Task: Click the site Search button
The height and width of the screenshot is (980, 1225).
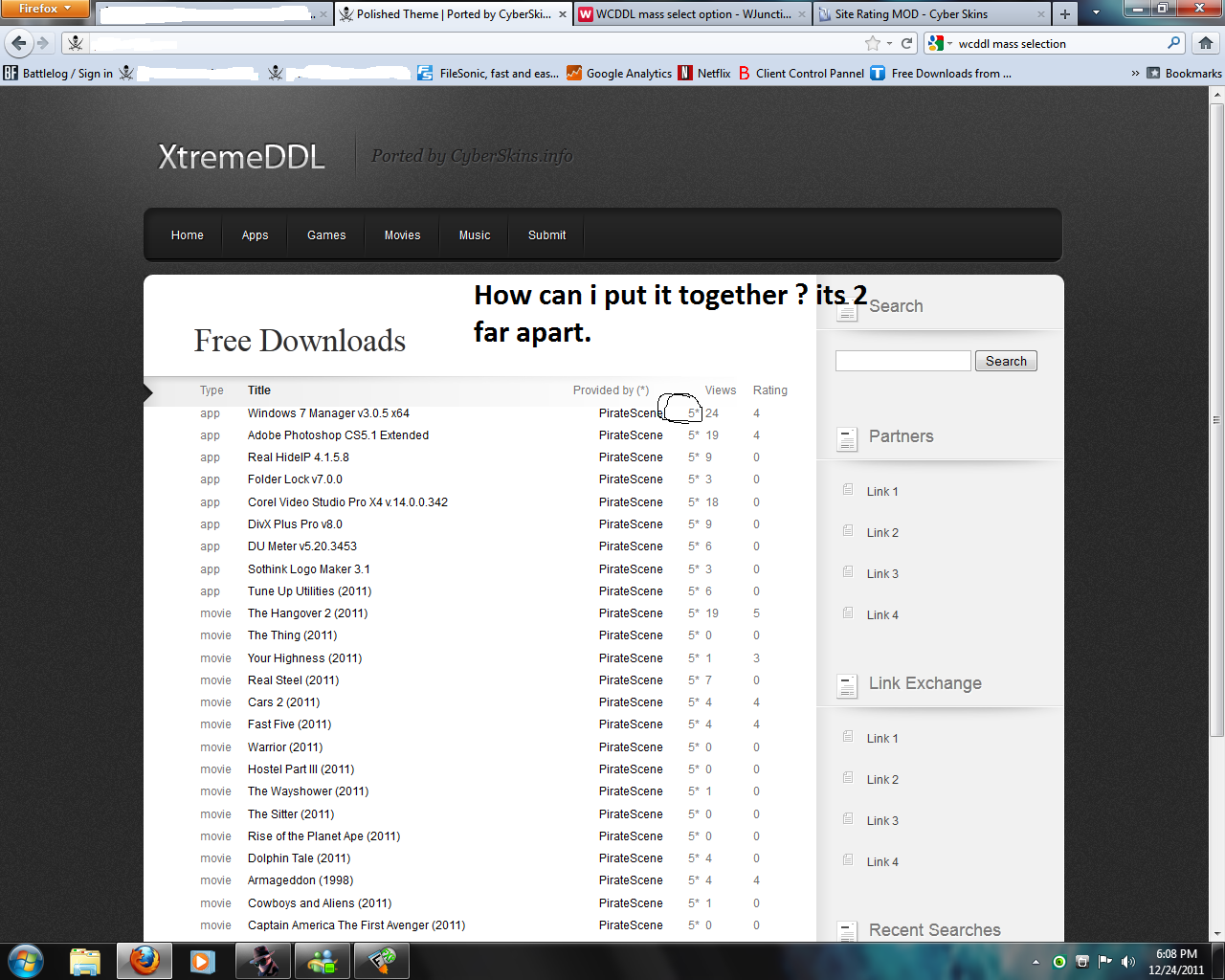Action: [x=1006, y=361]
